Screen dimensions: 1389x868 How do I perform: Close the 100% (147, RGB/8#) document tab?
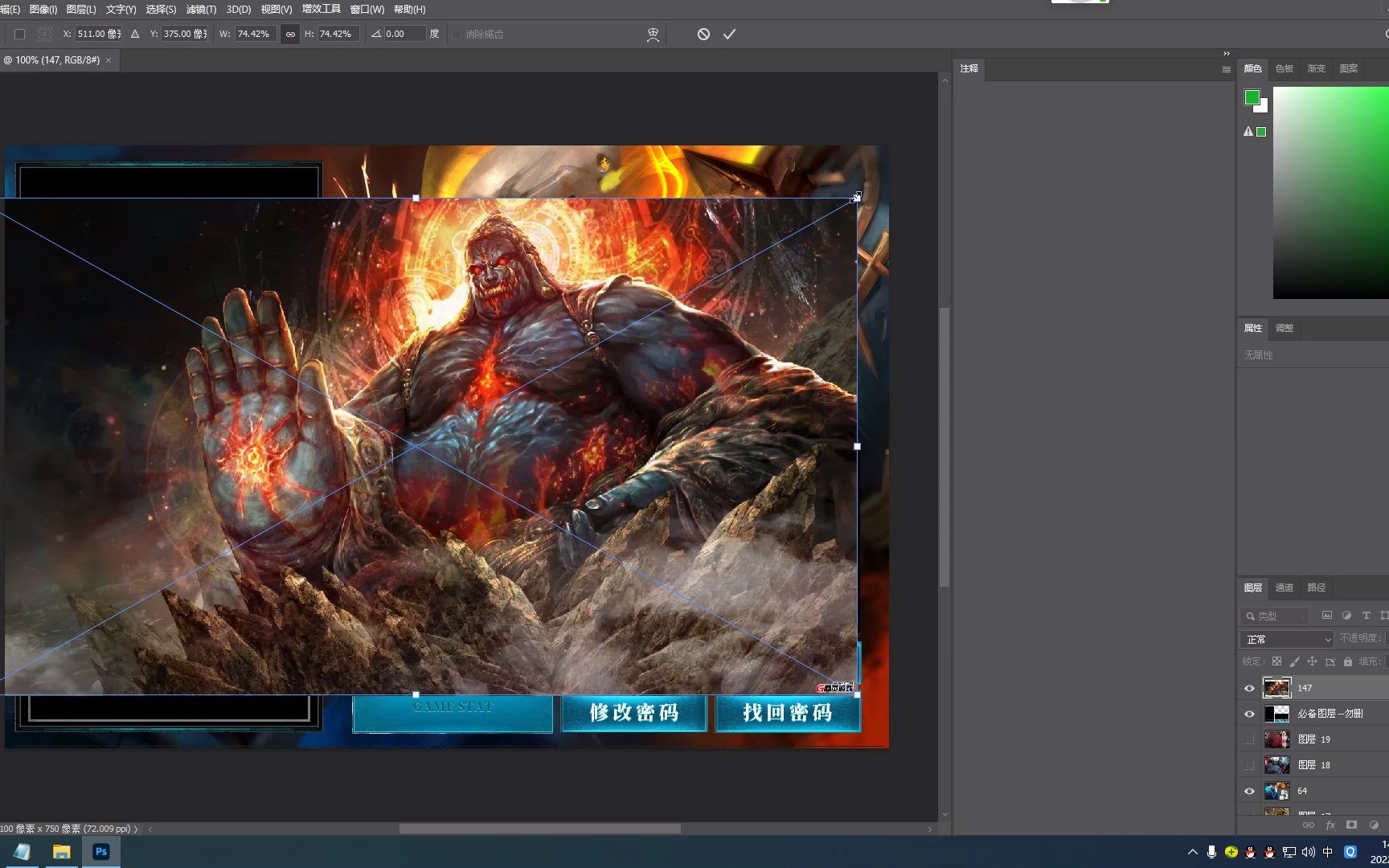click(109, 60)
